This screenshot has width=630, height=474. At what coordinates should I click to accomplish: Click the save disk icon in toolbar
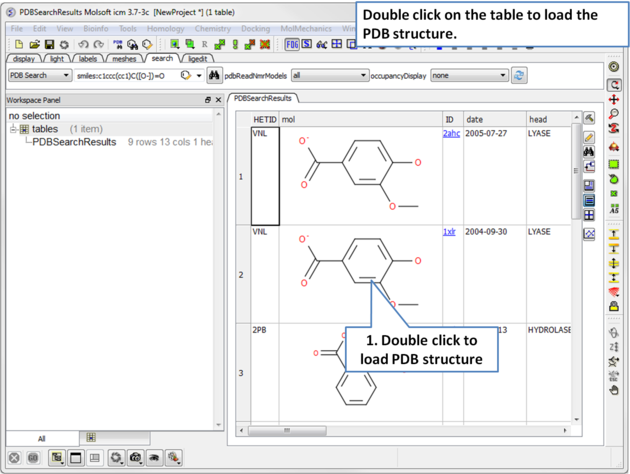tap(49, 45)
